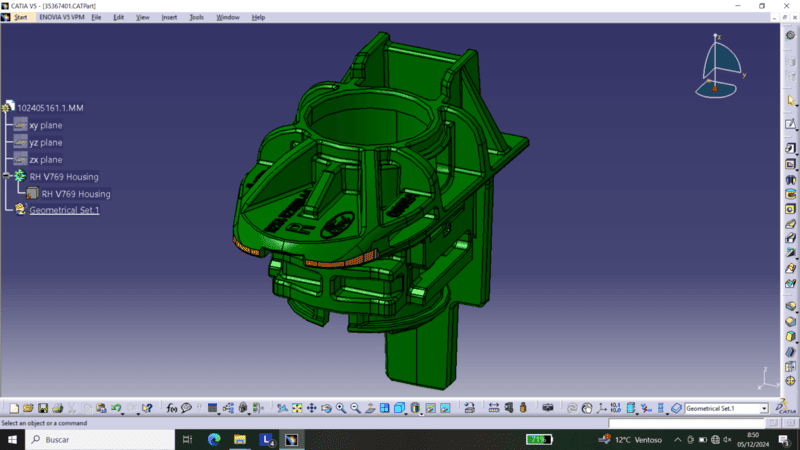The image size is (800, 450).
Task: Click the Groove tool in right toolbar
Action: coord(790,194)
